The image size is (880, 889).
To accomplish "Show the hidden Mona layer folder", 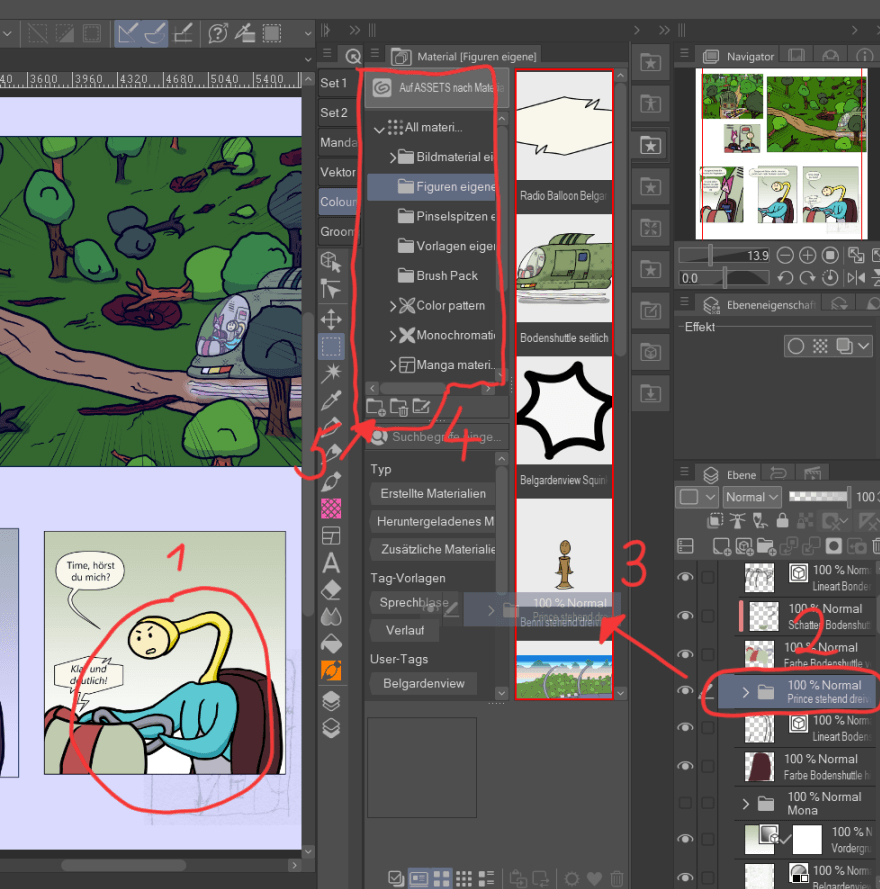I will click(686, 803).
